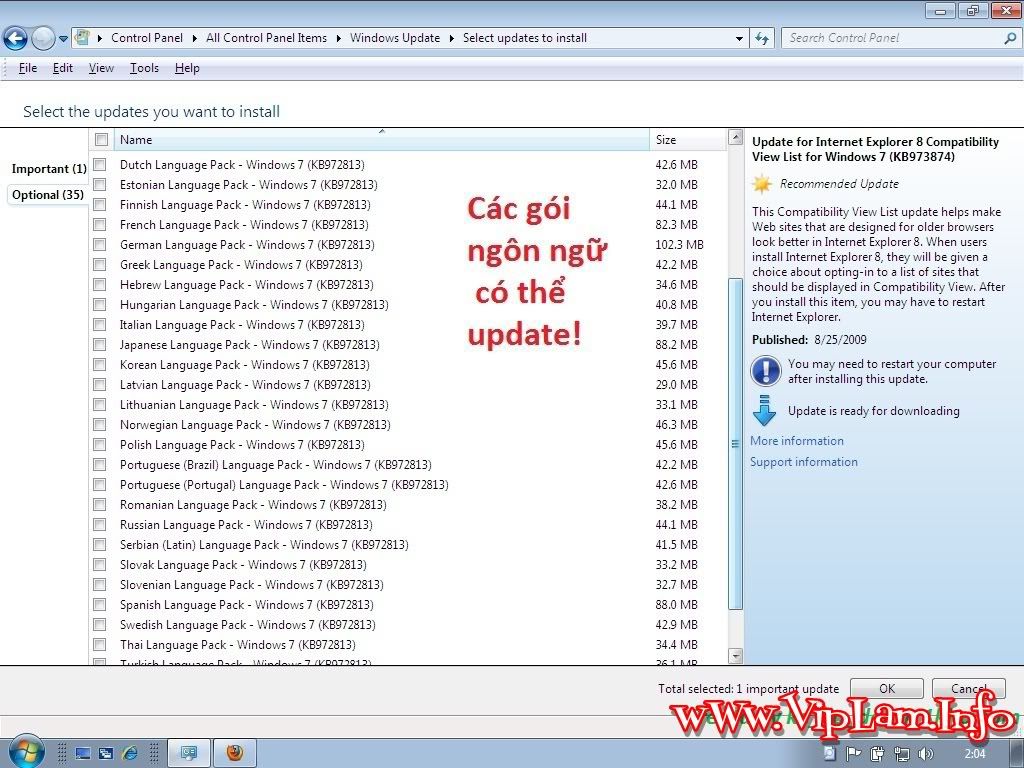1024x768 pixels.
Task: Select the Greek Language Pack row
Action: pyautogui.click(x=408, y=264)
